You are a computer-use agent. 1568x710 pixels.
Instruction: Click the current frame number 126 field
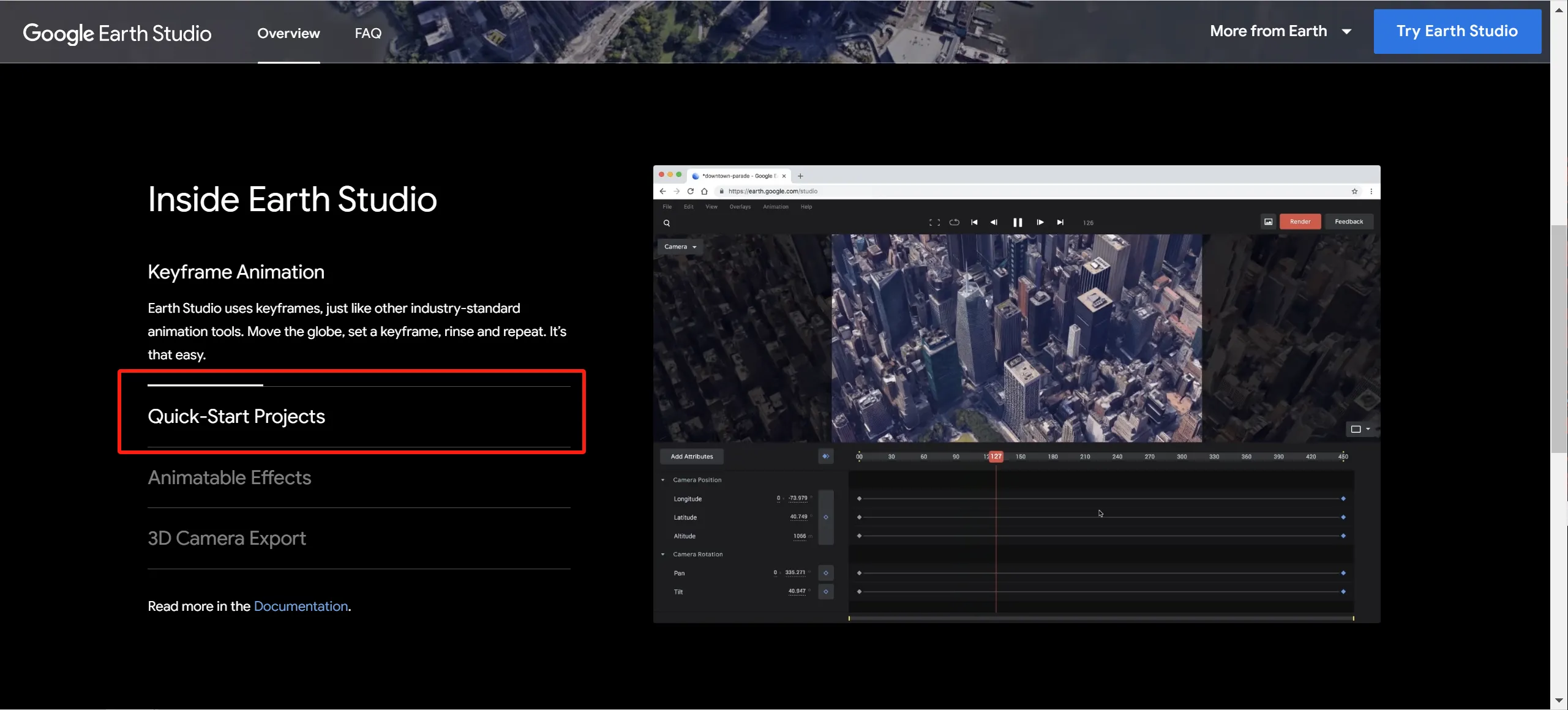pyautogui.click(x=1087, y=223)
